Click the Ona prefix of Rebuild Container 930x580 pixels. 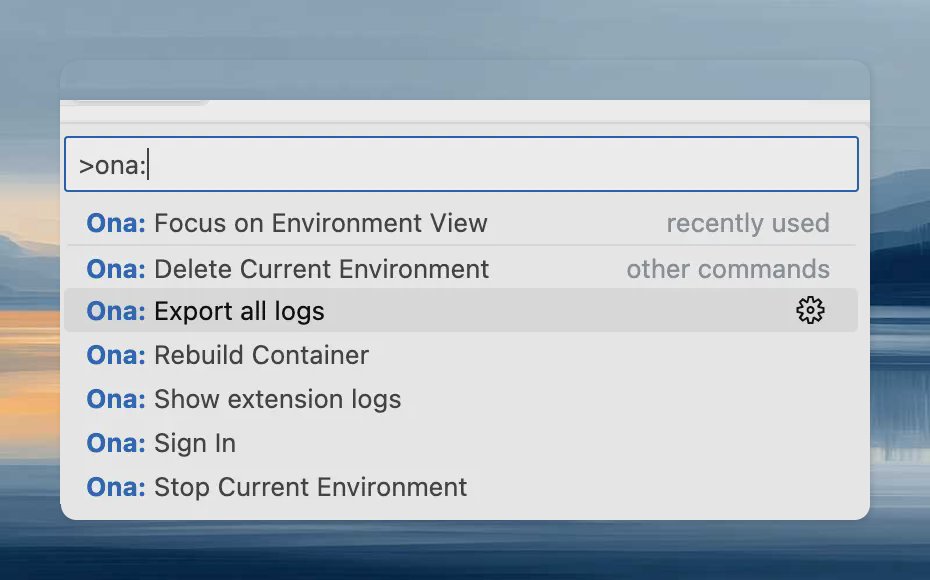click(116, 355)
